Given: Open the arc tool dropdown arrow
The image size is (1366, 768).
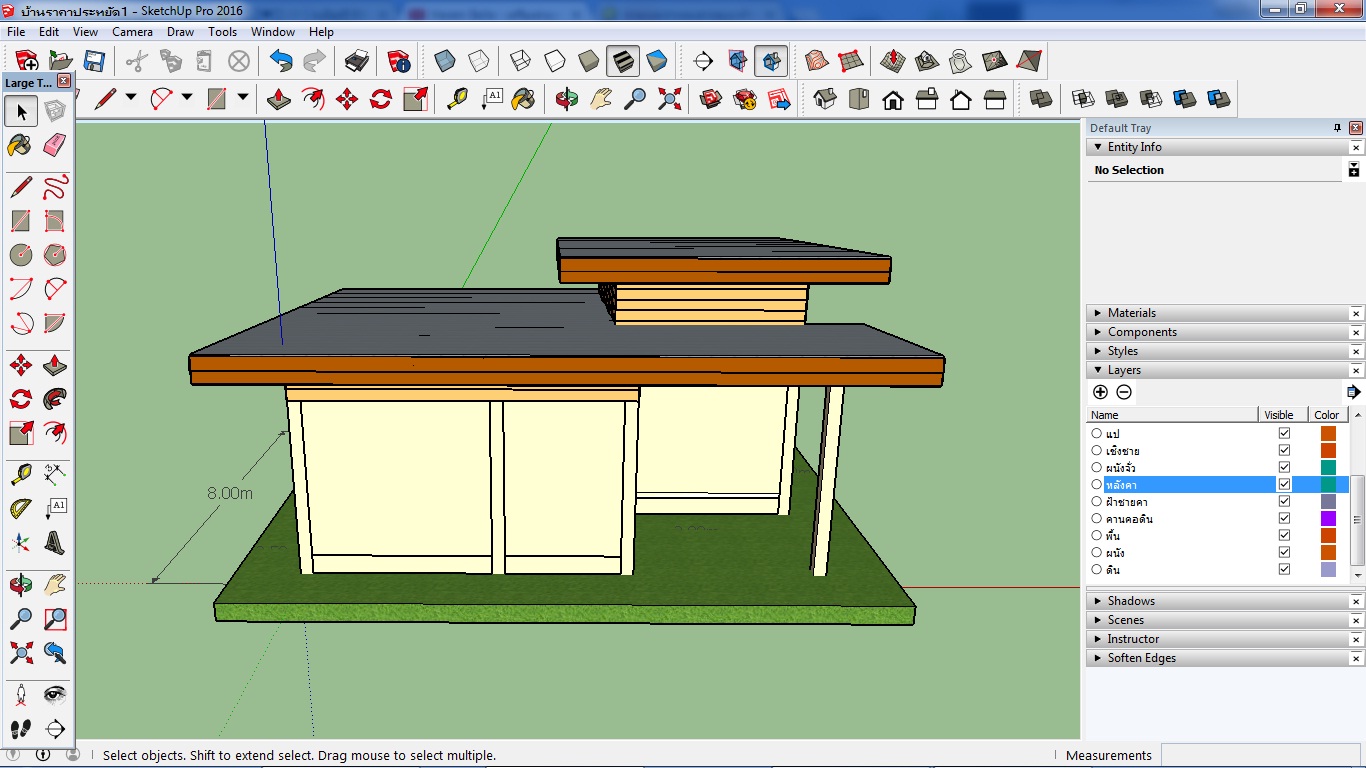Looking at the screenshot, I should pos(187,98).
